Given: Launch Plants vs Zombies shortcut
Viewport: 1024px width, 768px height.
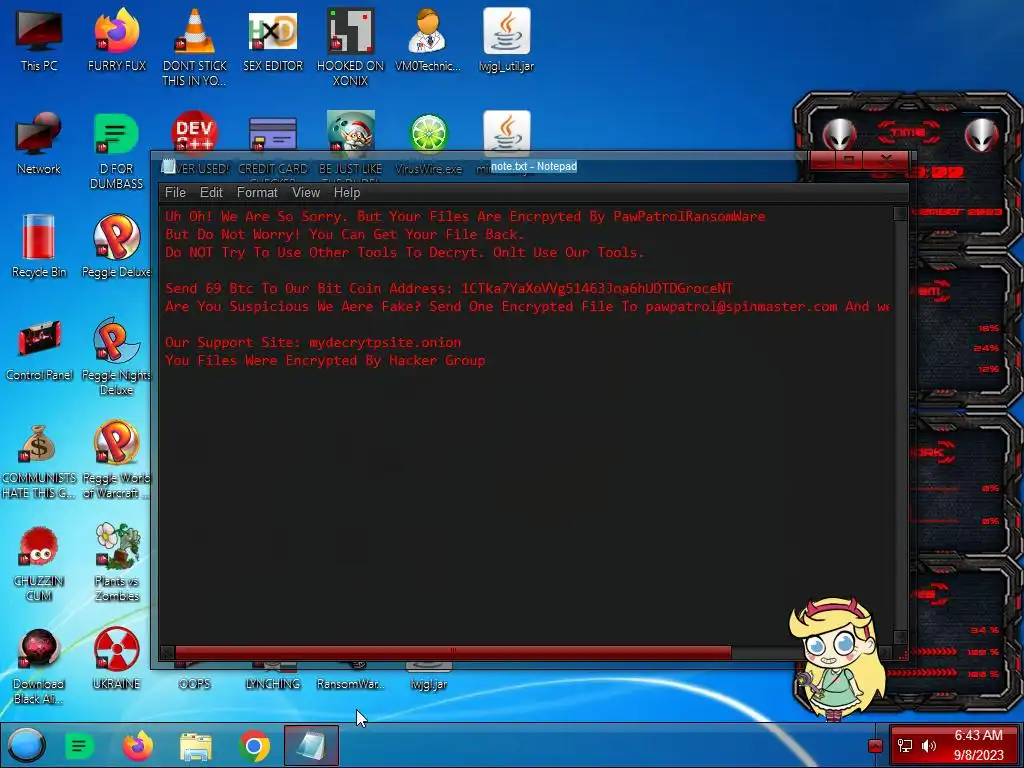Looking at the screenshot, I should tap(117, 562).
